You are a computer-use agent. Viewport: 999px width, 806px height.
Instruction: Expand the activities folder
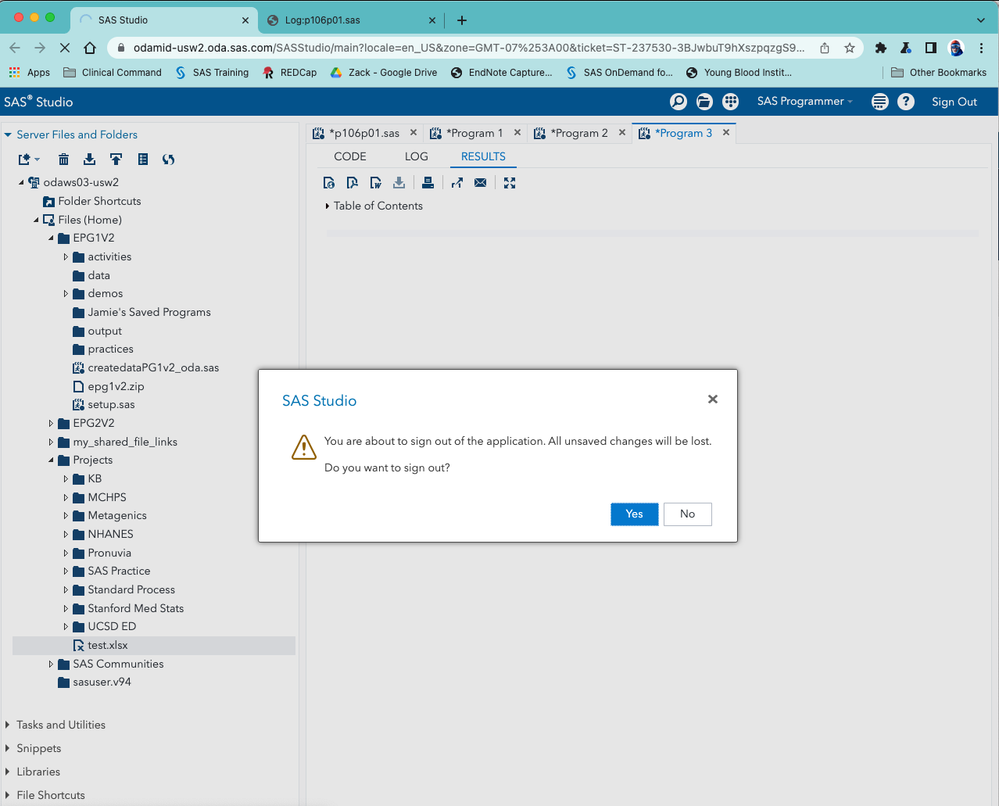(66, 257)
